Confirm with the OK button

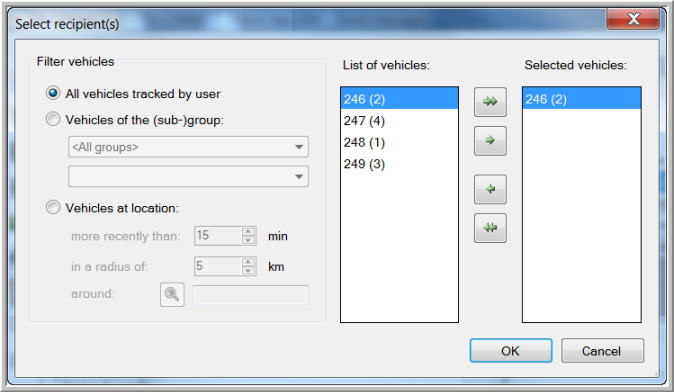(511, 351)
